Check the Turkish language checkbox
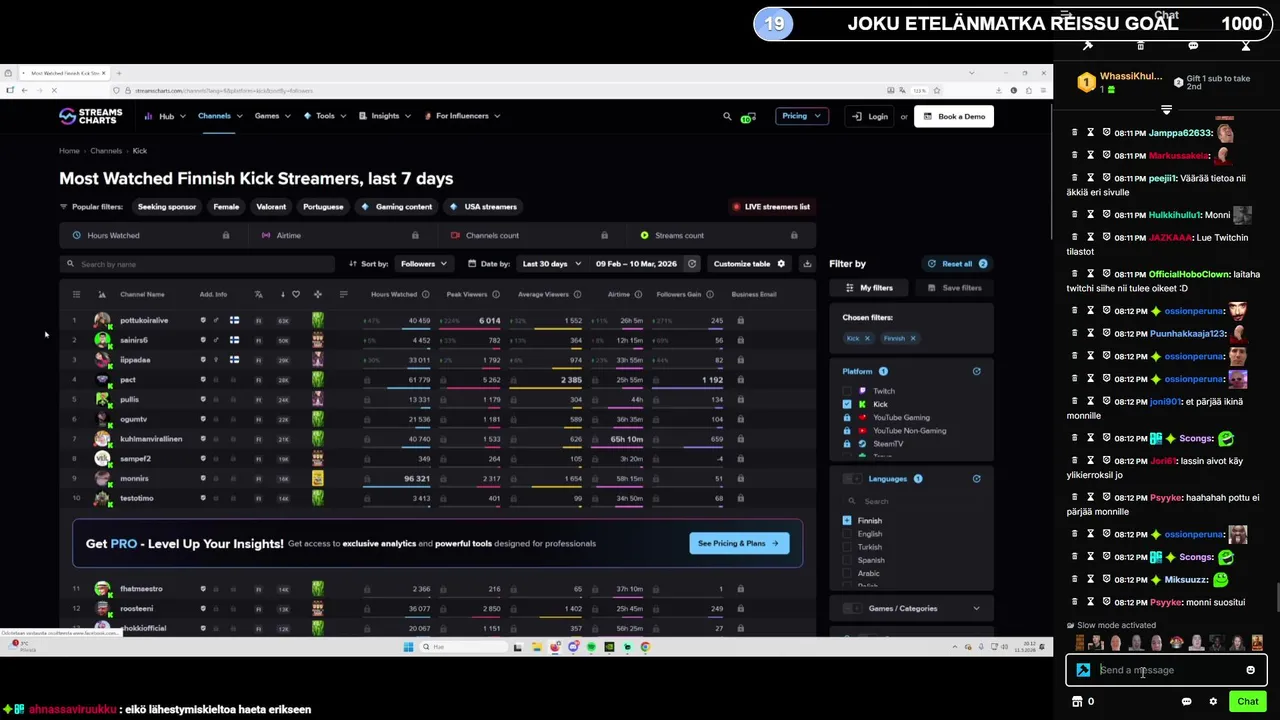This screenshot has width=1280, height=720. point(847,547)
